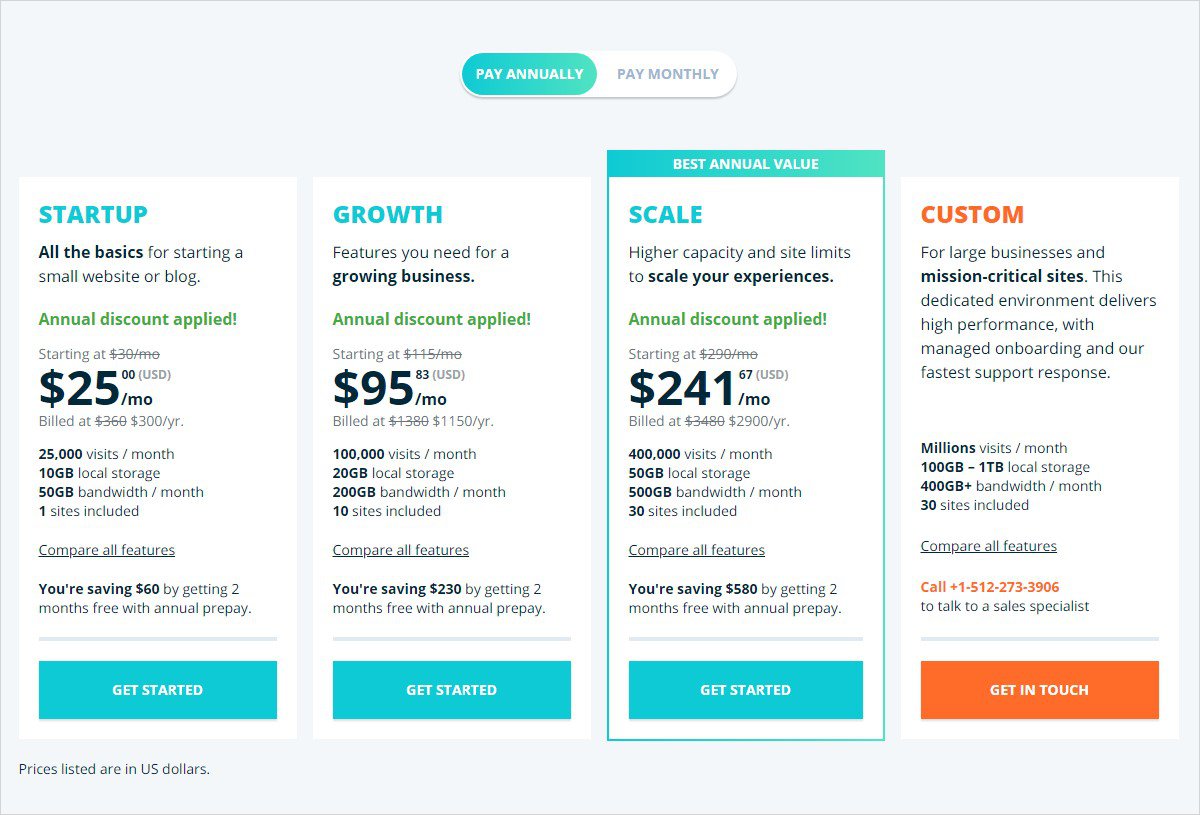Open Compare all features under Custom
Image resolution: width=1200 pixels, height=815 pixels.
[x=989, y=546]
